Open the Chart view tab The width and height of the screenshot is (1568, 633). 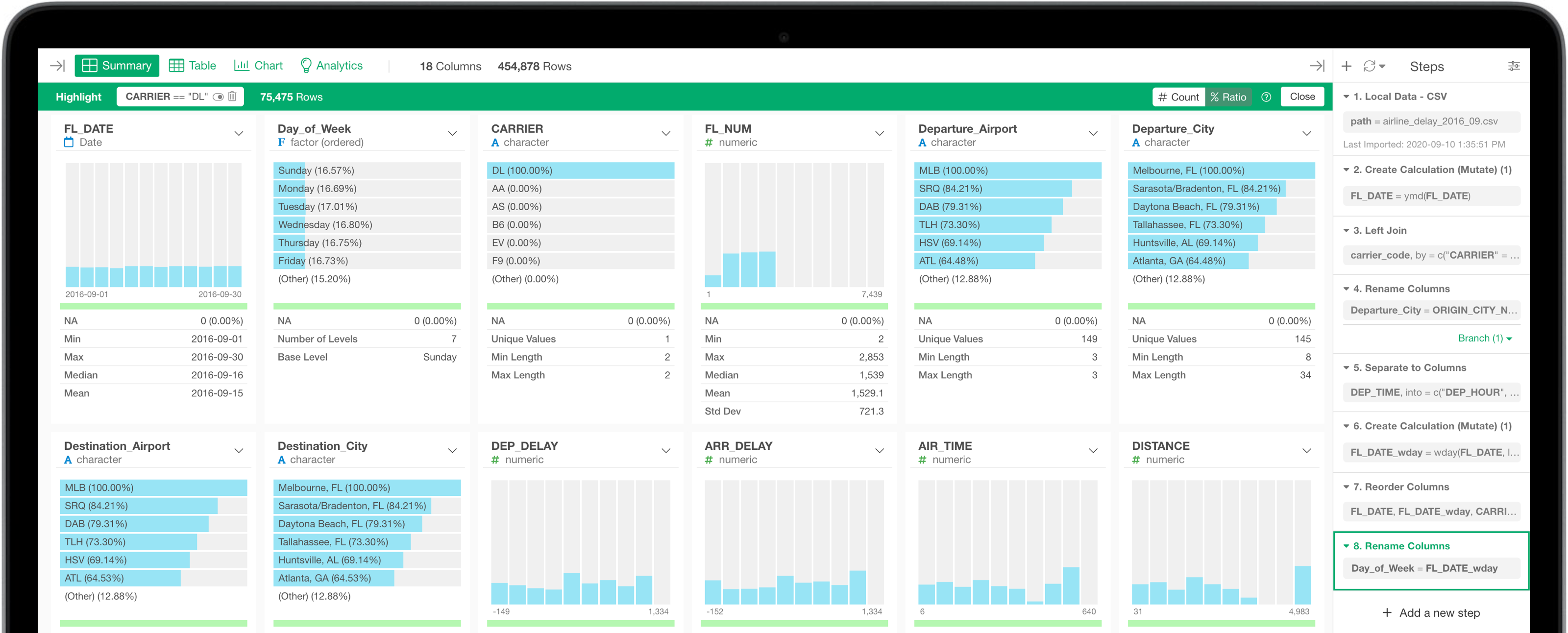coord(259,66)
